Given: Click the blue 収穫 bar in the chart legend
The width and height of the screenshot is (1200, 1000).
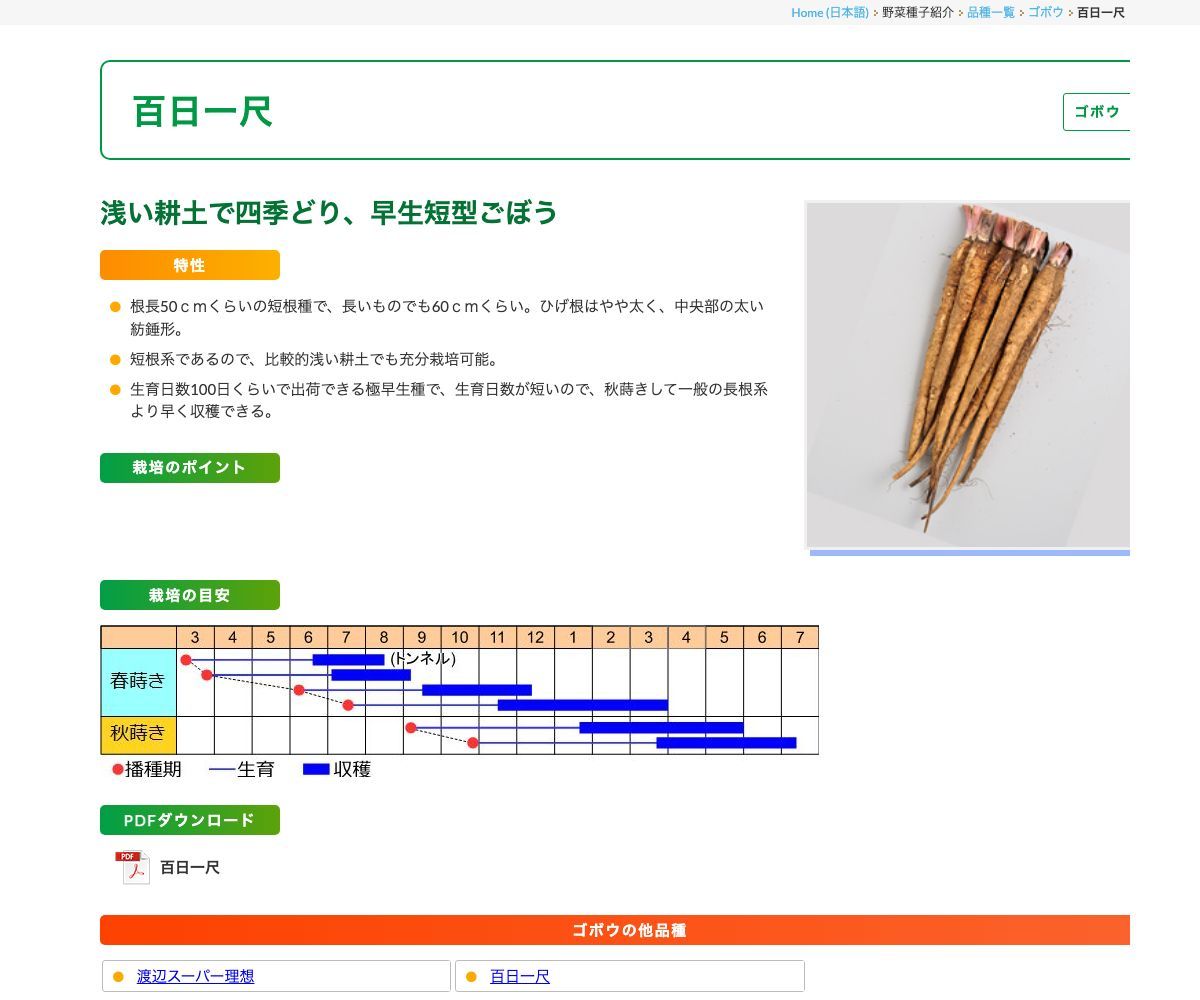Looking at the screenshot, I should pyautogui.click(x=316, y=769).
